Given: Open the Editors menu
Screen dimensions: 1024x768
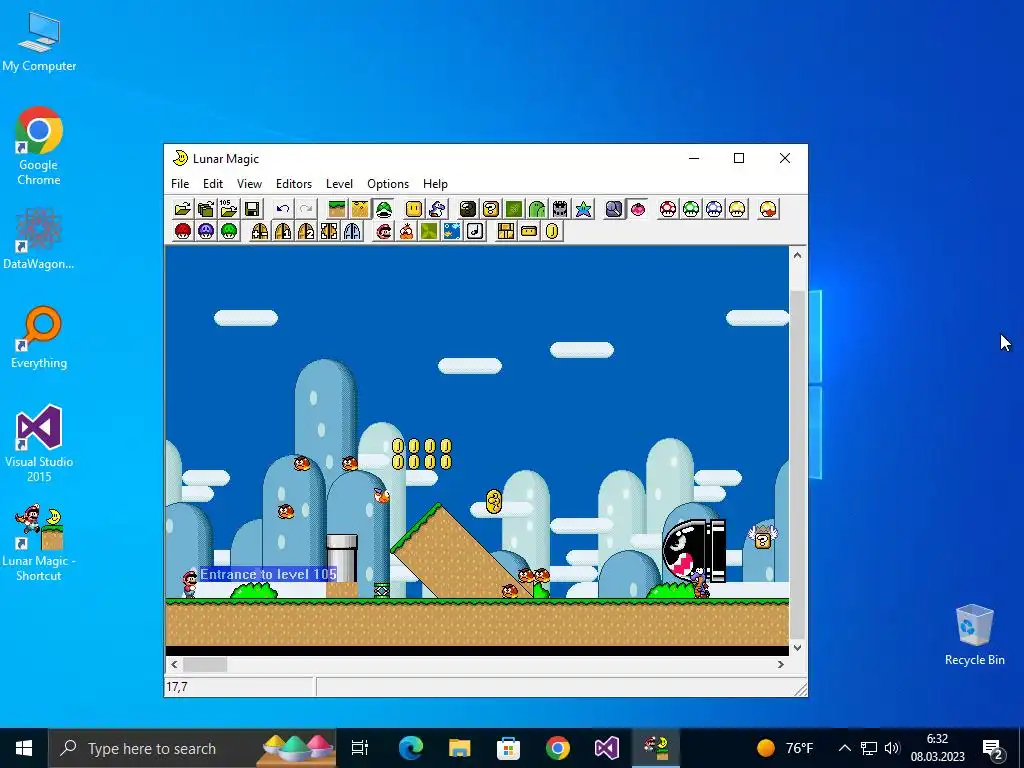Looking at the screenshot, I should click(294, 184).
